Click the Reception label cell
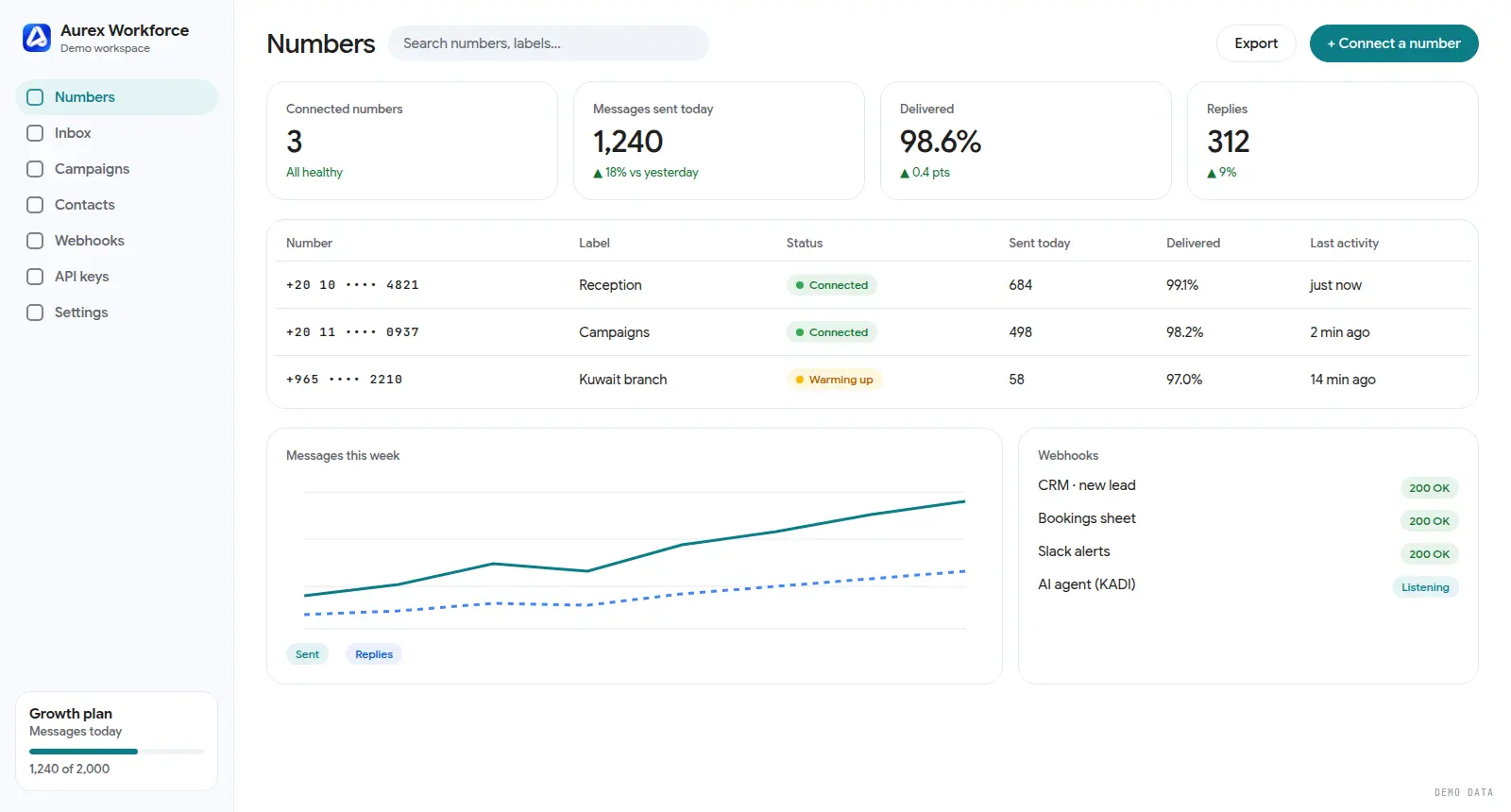This screenshot has width=1511, height=812. tap(610, 285)
